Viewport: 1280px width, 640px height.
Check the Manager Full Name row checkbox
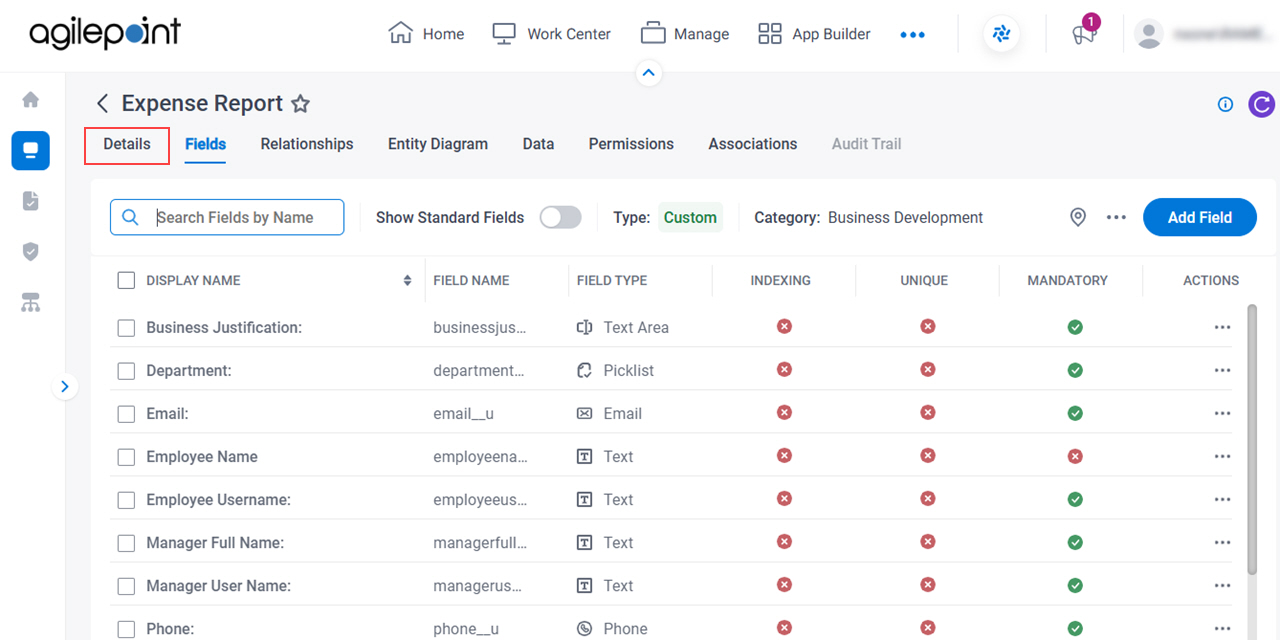[x=126, y=542]
